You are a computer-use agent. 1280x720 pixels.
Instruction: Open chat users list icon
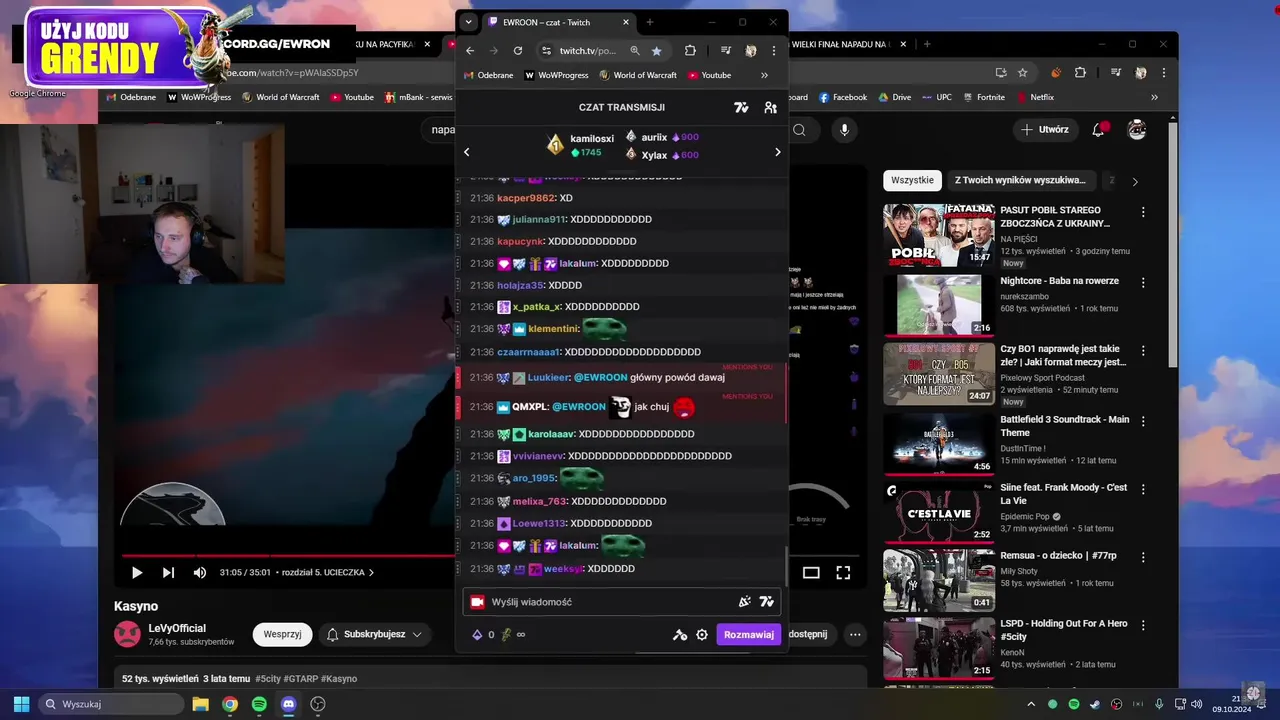(770, 107)
